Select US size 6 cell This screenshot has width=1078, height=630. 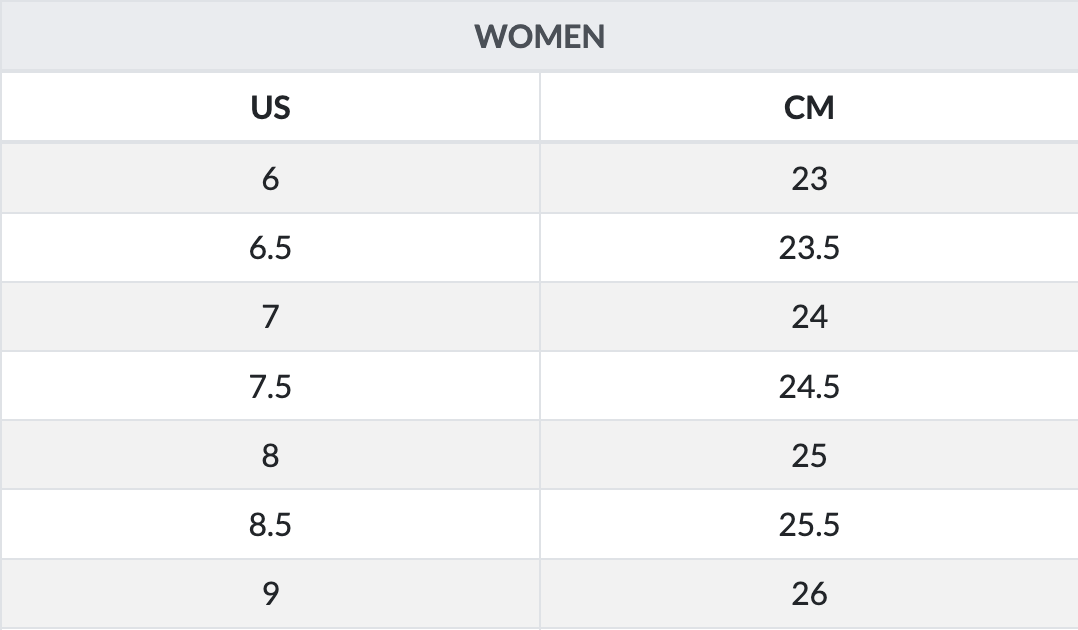pos(270,178)
